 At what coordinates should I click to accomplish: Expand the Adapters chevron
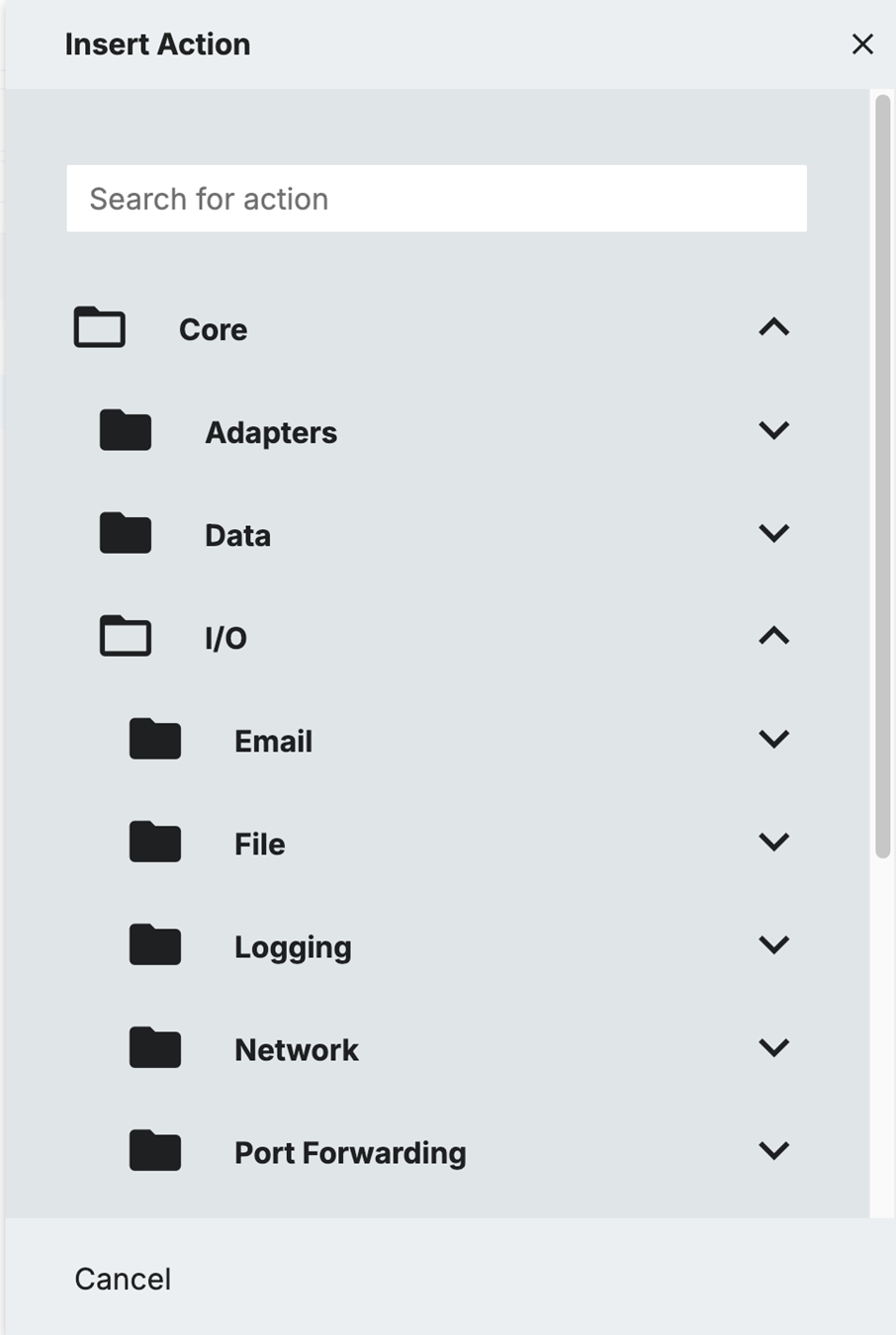pos(773,430)
